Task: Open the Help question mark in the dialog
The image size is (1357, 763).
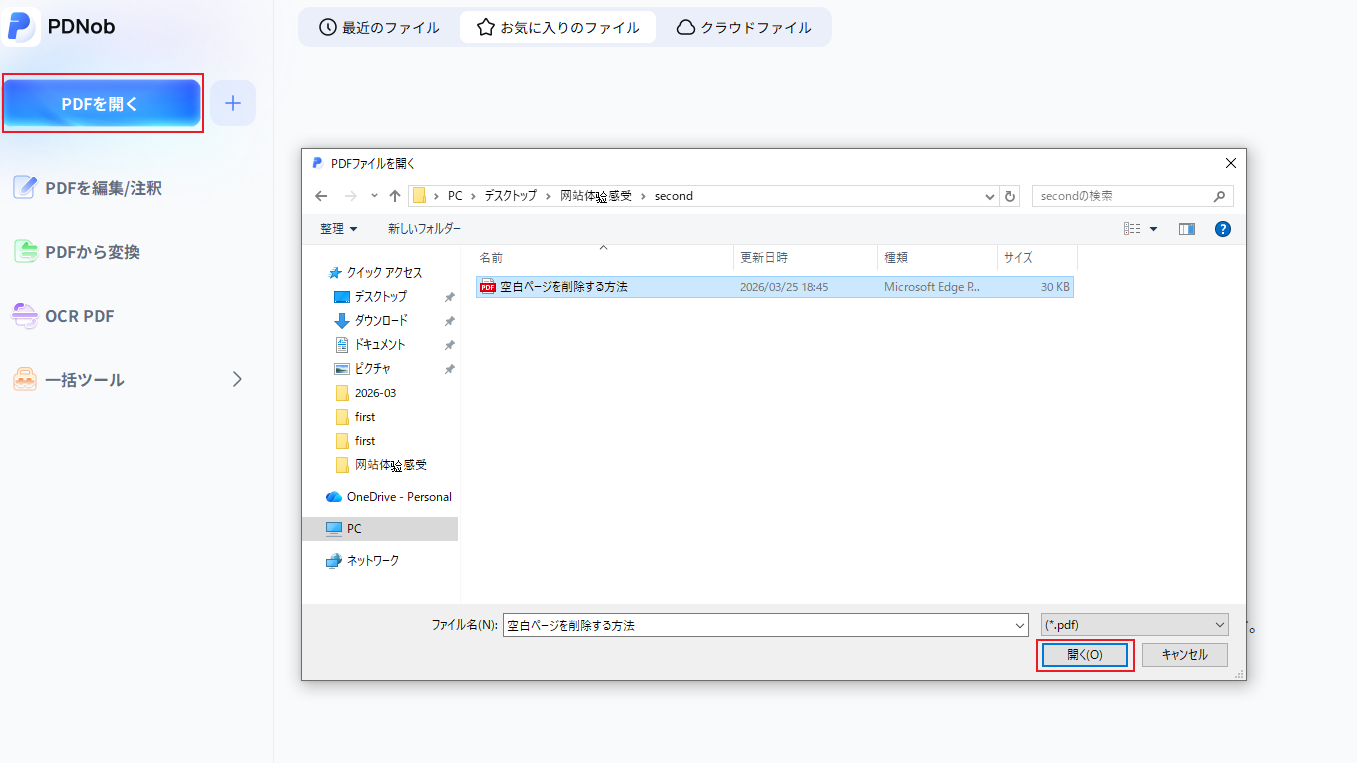Action: pyautogui.click(x=1222, y=228)
